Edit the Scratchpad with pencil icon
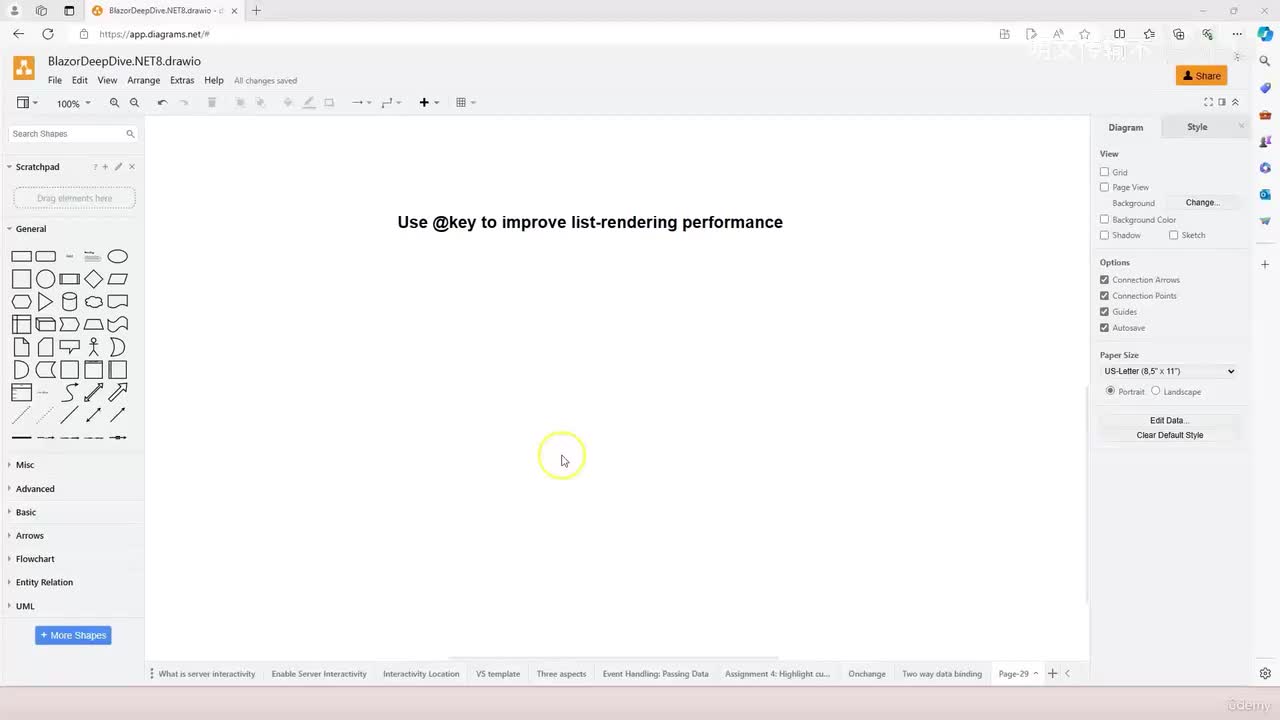Screen dimensions: 1280x720 [x=118, y=167]
